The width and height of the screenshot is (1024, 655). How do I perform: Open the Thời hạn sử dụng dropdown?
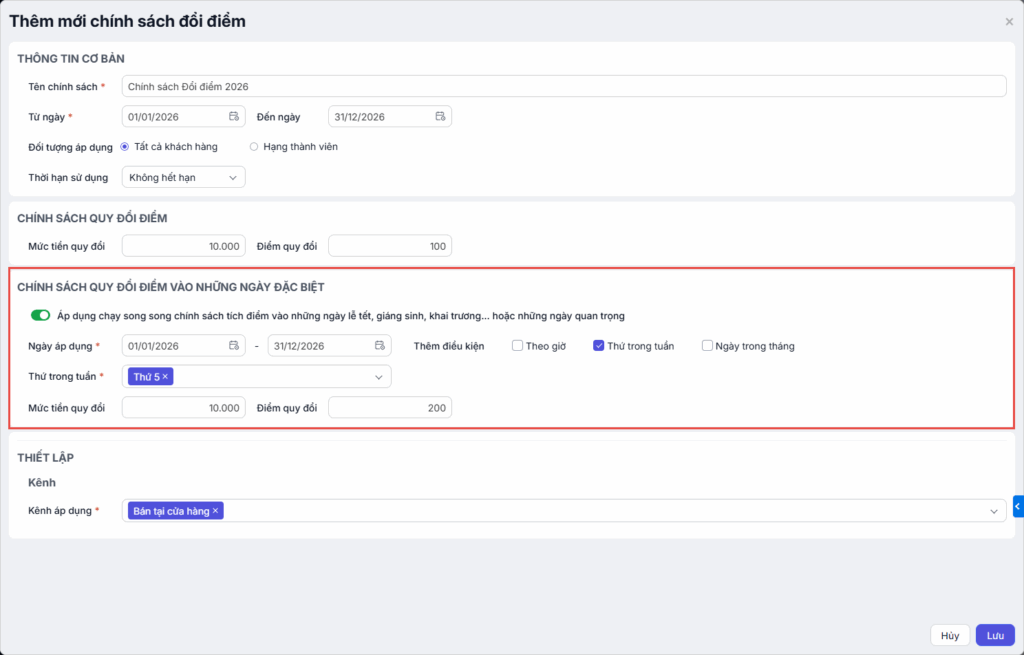pyautogui.click(x=183, y=177)
